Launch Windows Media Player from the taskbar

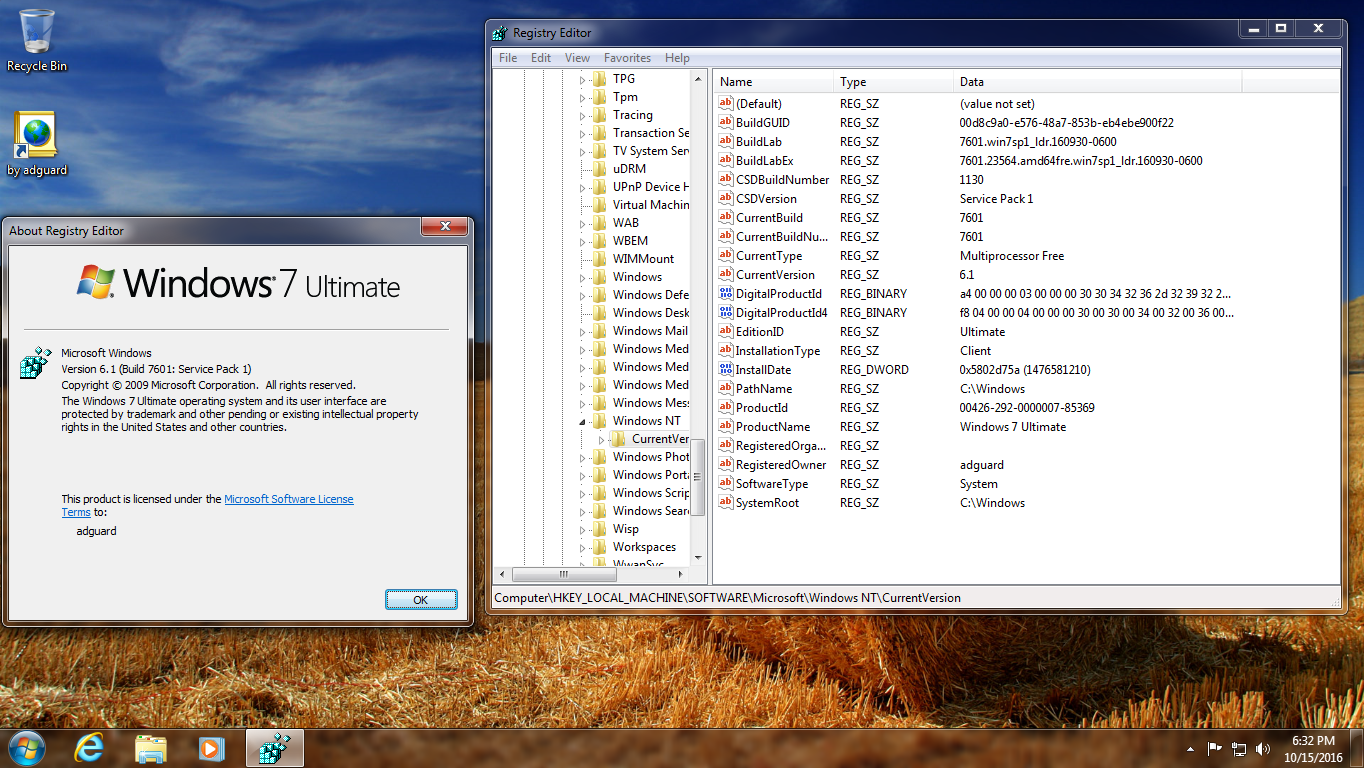tap(211, 748)
